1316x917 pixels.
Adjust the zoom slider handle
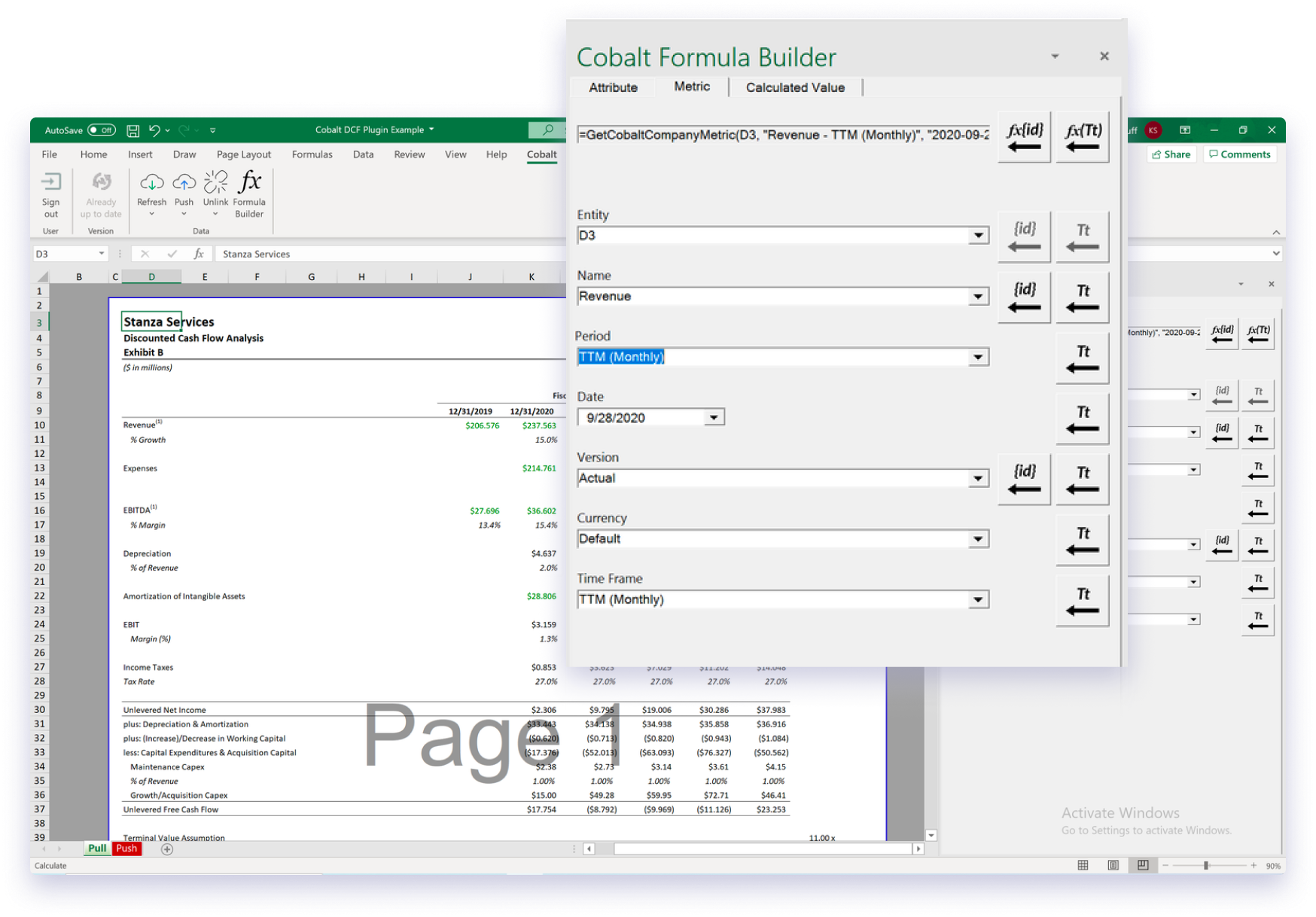(x=1206, y=866)
